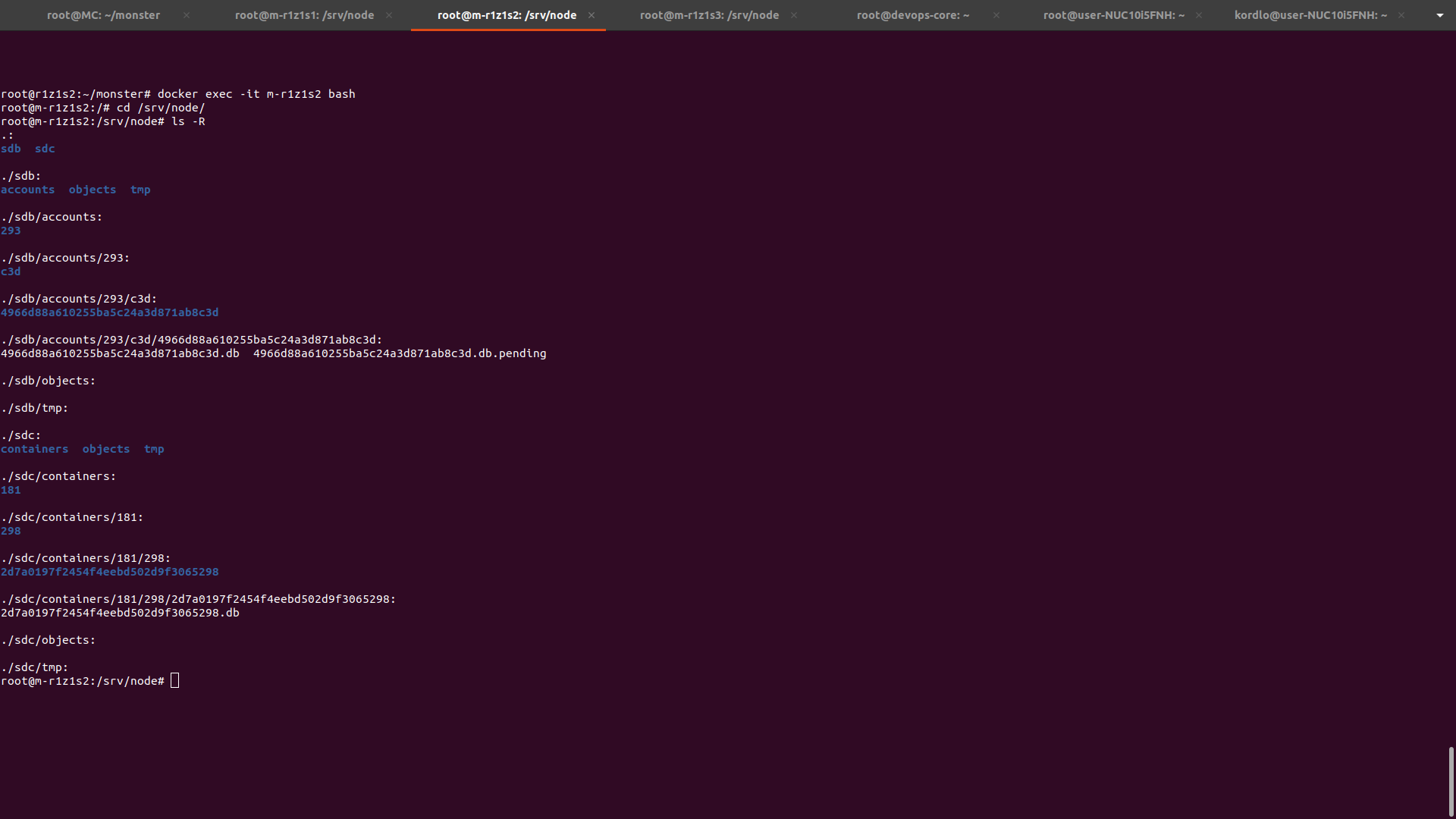Close the root@m-r1z1s3 tab
This screenshot has width=1456, height=819.
(x=794, y=15)
